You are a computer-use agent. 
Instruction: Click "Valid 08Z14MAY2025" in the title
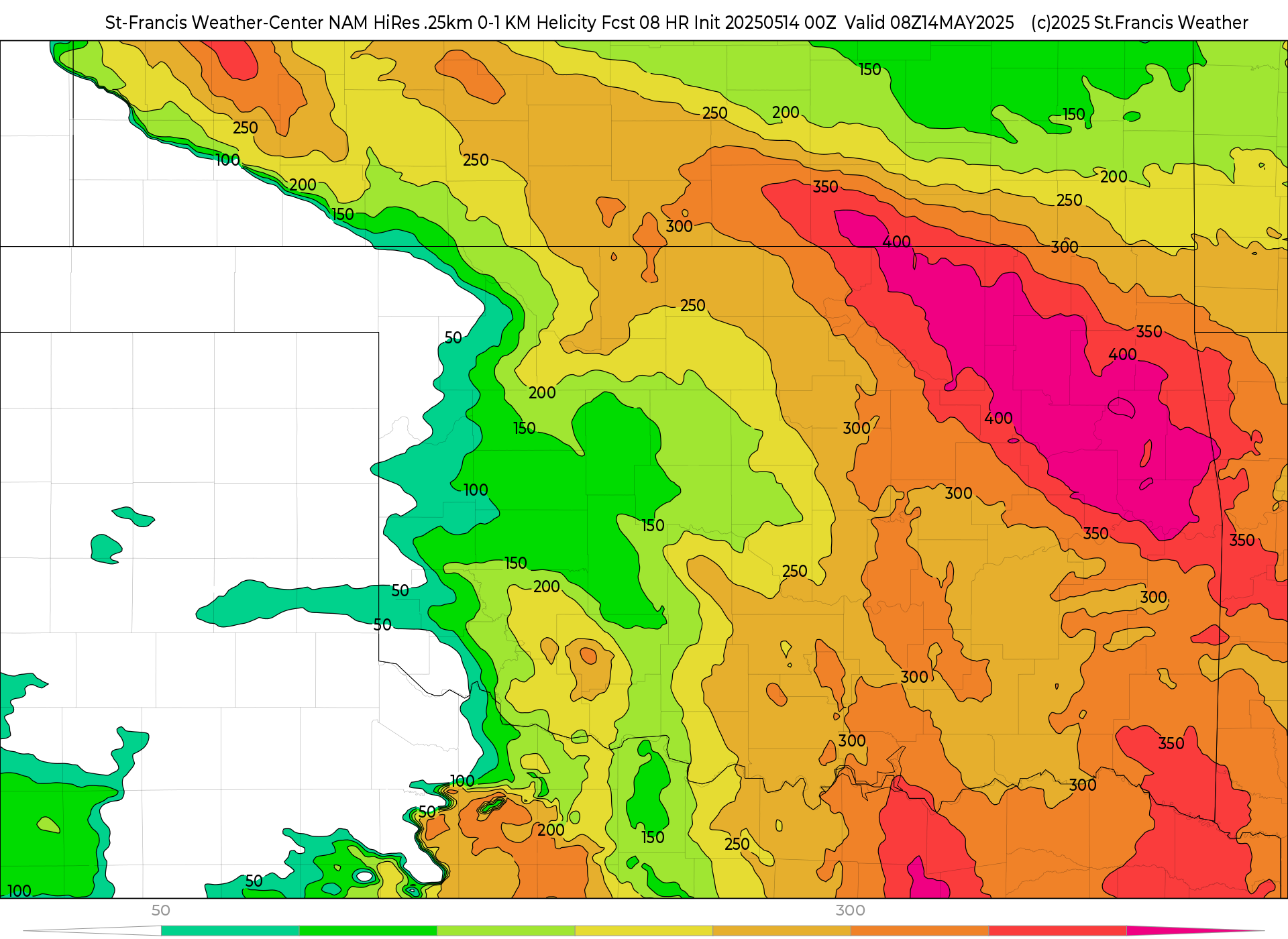click(929, 23)
